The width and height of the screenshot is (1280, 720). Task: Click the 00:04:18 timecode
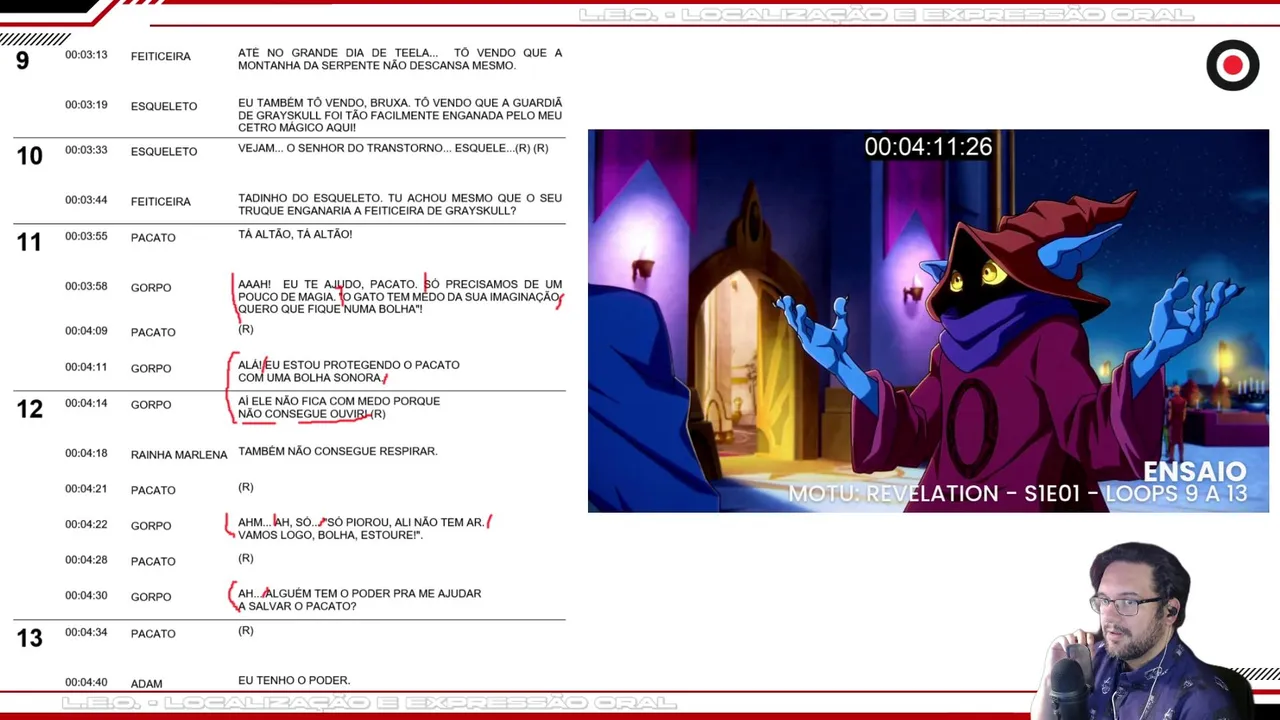click(86, 453)
